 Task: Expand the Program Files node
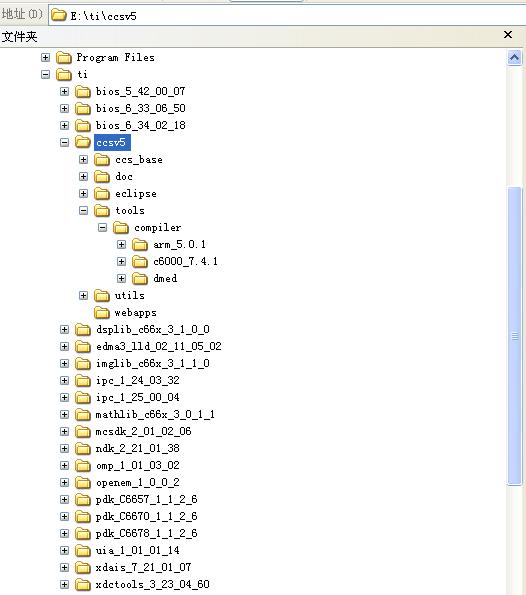click(x=46, y=58)
